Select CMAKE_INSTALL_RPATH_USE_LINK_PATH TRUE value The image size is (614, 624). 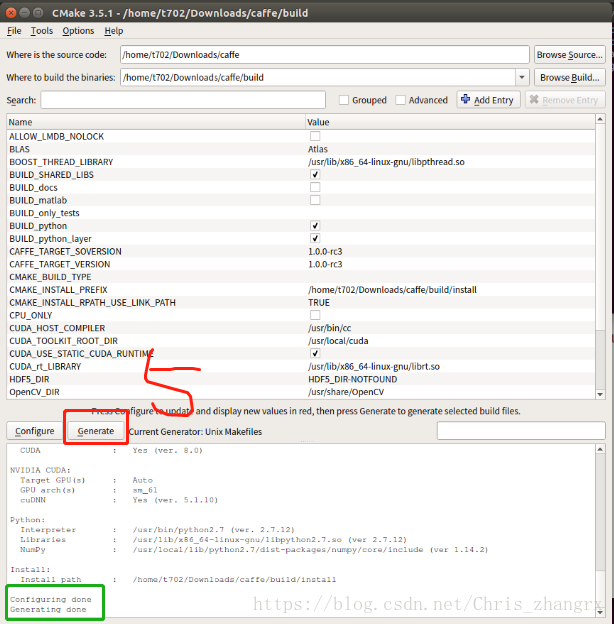tap(319, 302)
